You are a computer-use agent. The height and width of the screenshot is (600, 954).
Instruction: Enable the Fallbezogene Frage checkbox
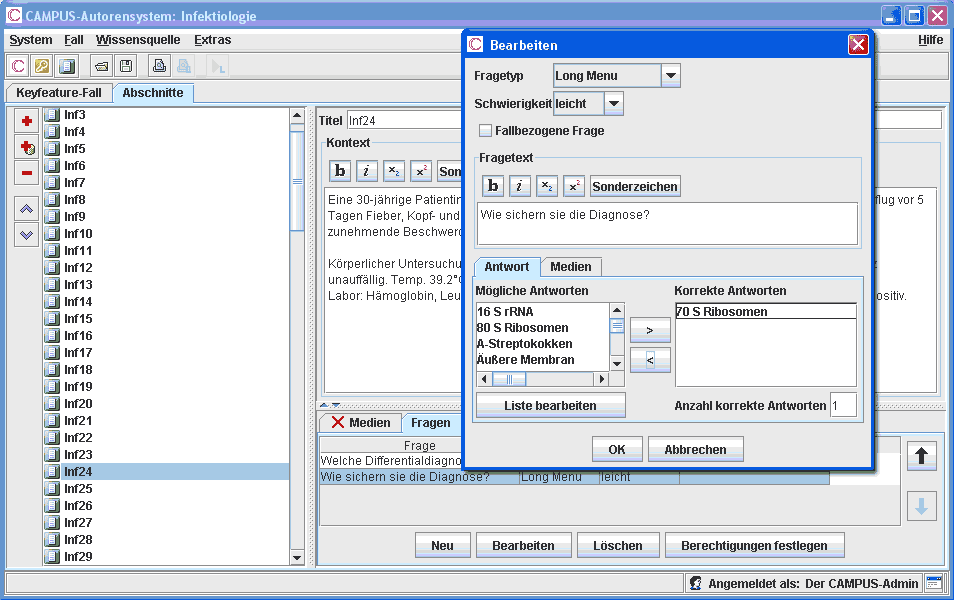(486, 131)
